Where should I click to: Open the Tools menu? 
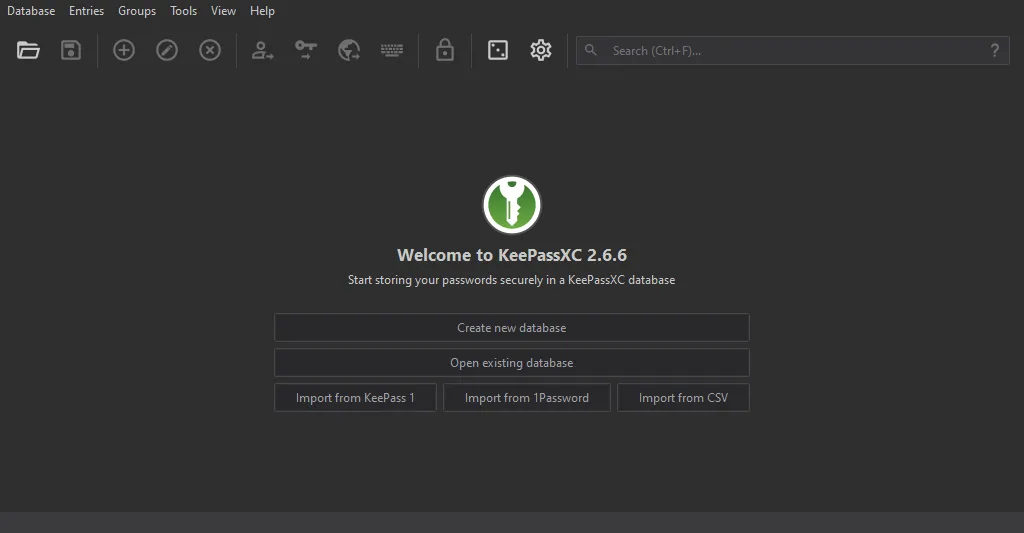(x=184, y=11)
